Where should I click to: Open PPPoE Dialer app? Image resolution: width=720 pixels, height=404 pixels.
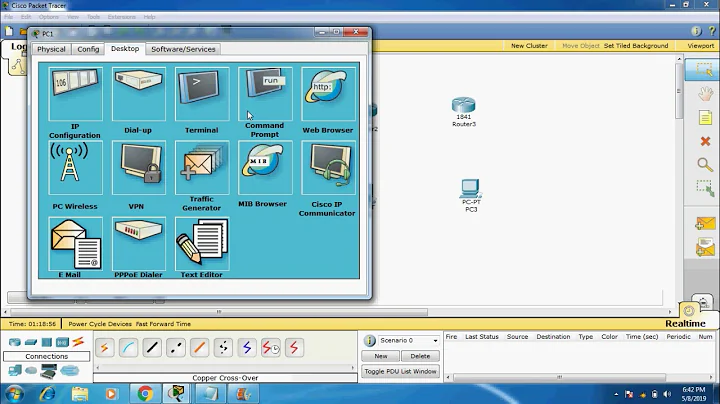point(139,244)
